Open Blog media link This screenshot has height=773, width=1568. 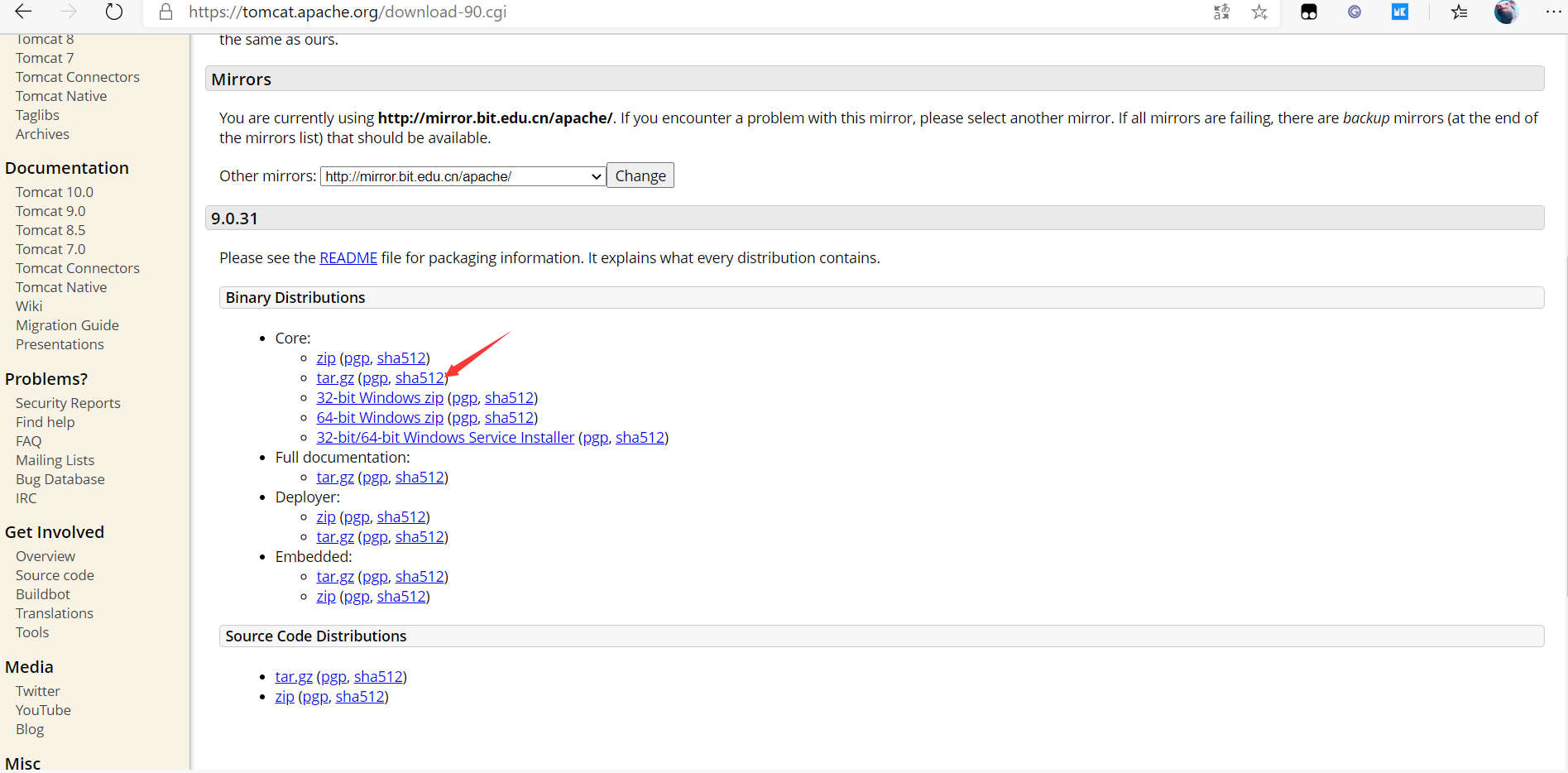pos(30,729)
